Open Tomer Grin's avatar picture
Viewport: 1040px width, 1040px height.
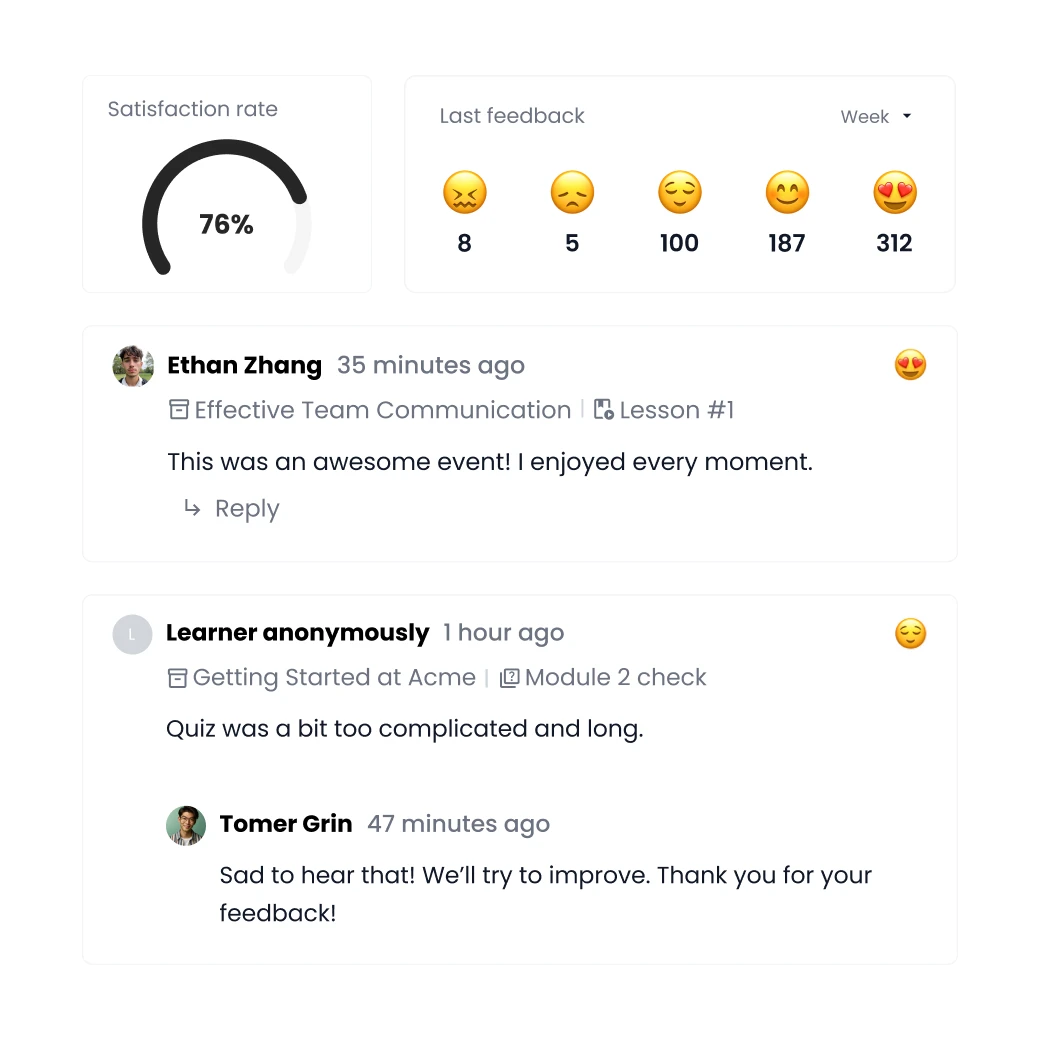[186, 825]
